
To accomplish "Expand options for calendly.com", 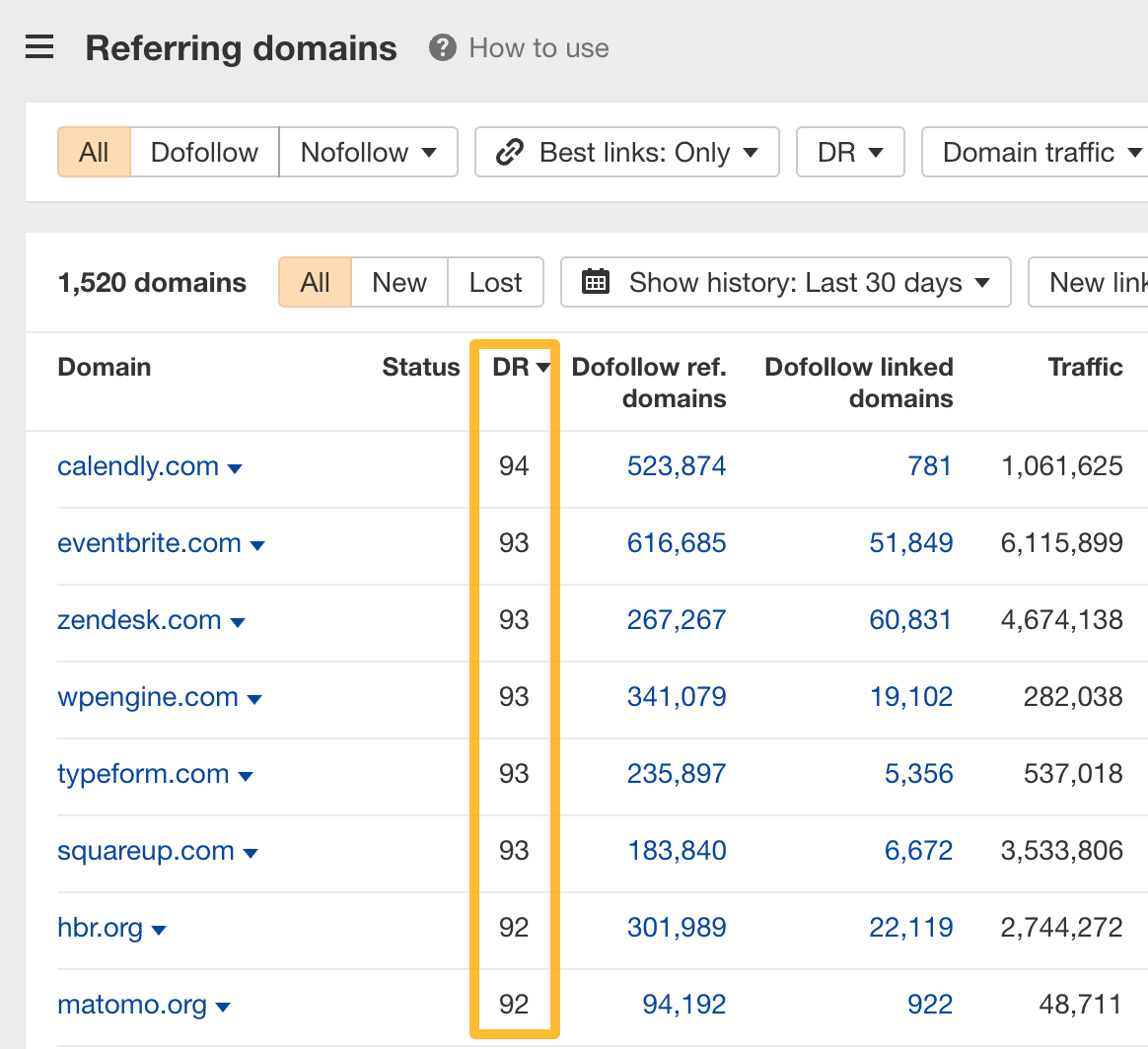I will [x=235, y=469].
